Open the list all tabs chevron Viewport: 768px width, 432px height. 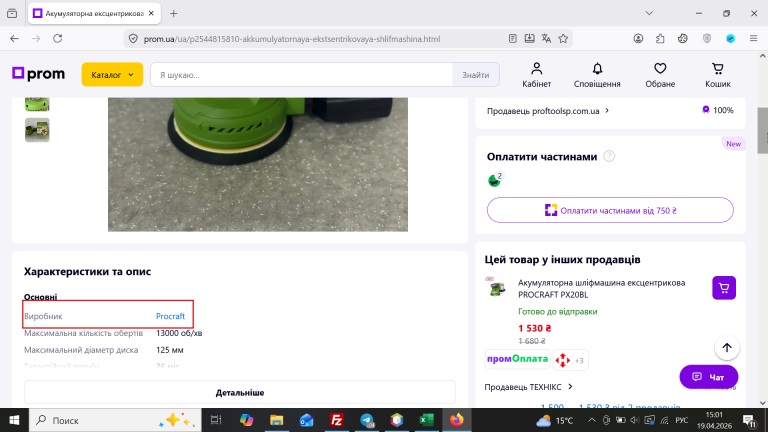click(649, 14)
